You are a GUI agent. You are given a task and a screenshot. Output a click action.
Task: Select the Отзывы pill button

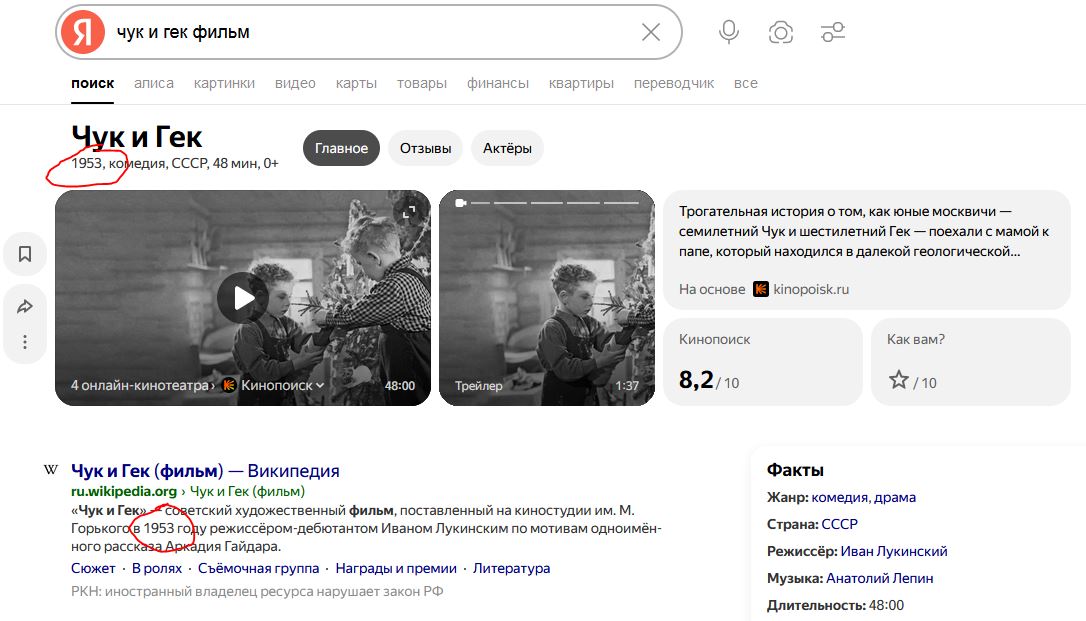425,148
